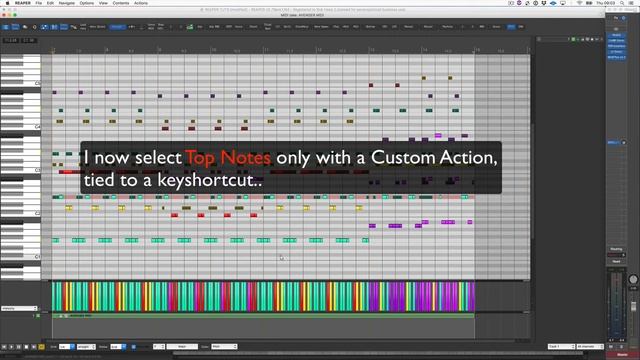Open the File menu
This screenshot has width=640, height=360.
tap(38, 3)
